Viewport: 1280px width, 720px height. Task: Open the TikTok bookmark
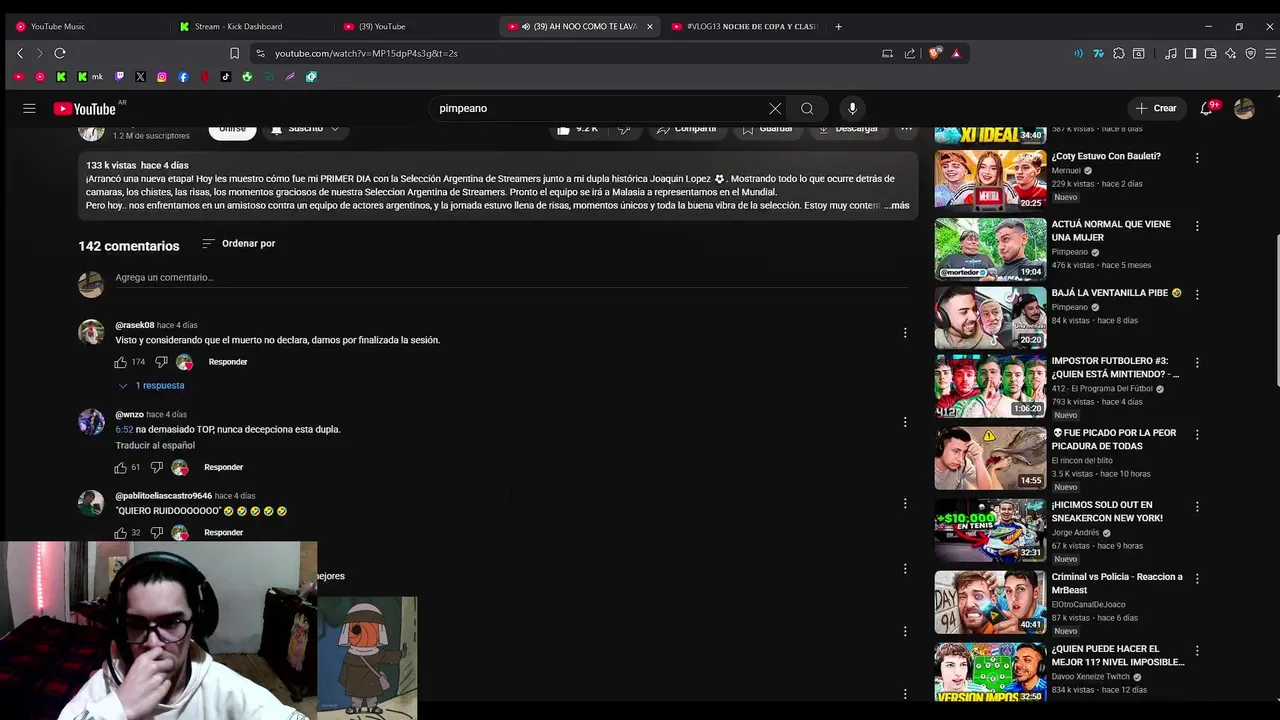click(225, 76)
